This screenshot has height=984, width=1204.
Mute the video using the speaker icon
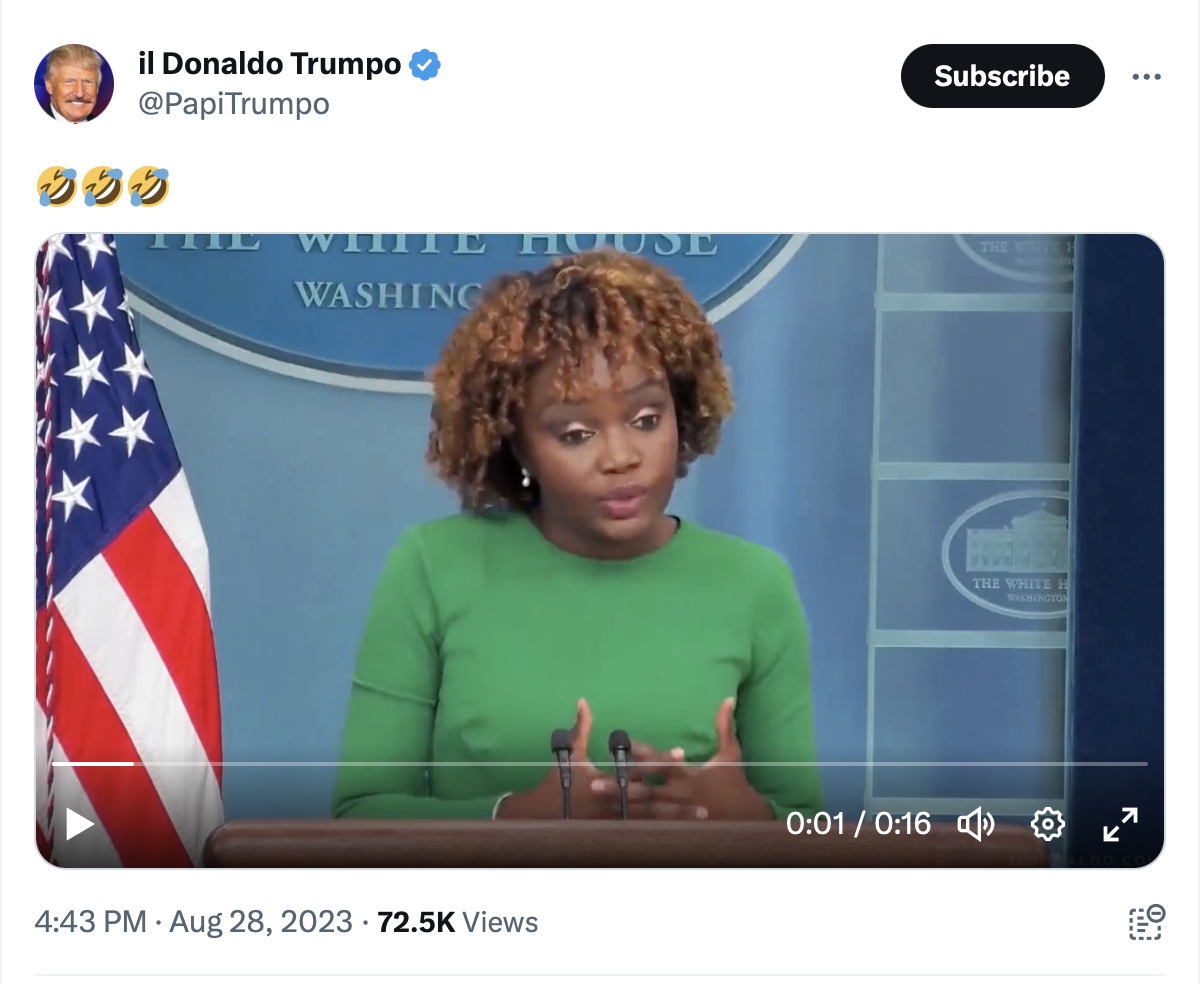pos(976,824)
